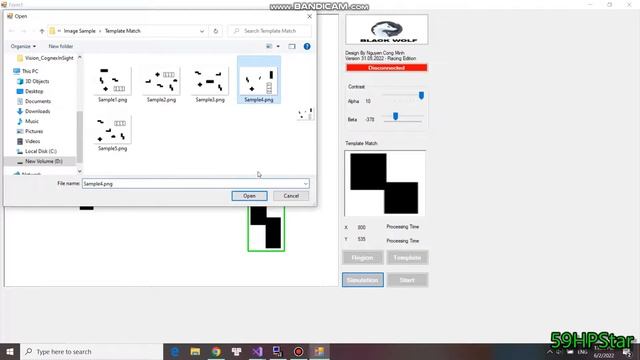Adjust the Beta contrast slider
This screenshot has width=640, height=360.
(x=395, y=117)
